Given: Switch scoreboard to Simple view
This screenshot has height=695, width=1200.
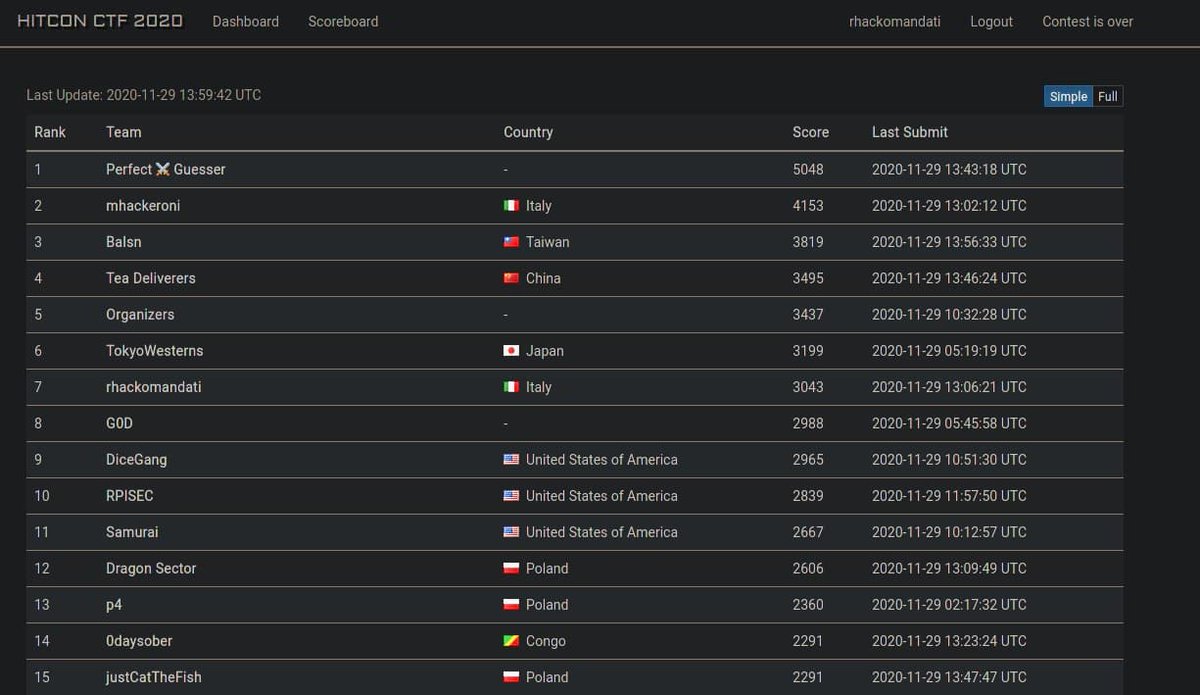Looking at the screenshot, I should click(x=1068, y=96).
